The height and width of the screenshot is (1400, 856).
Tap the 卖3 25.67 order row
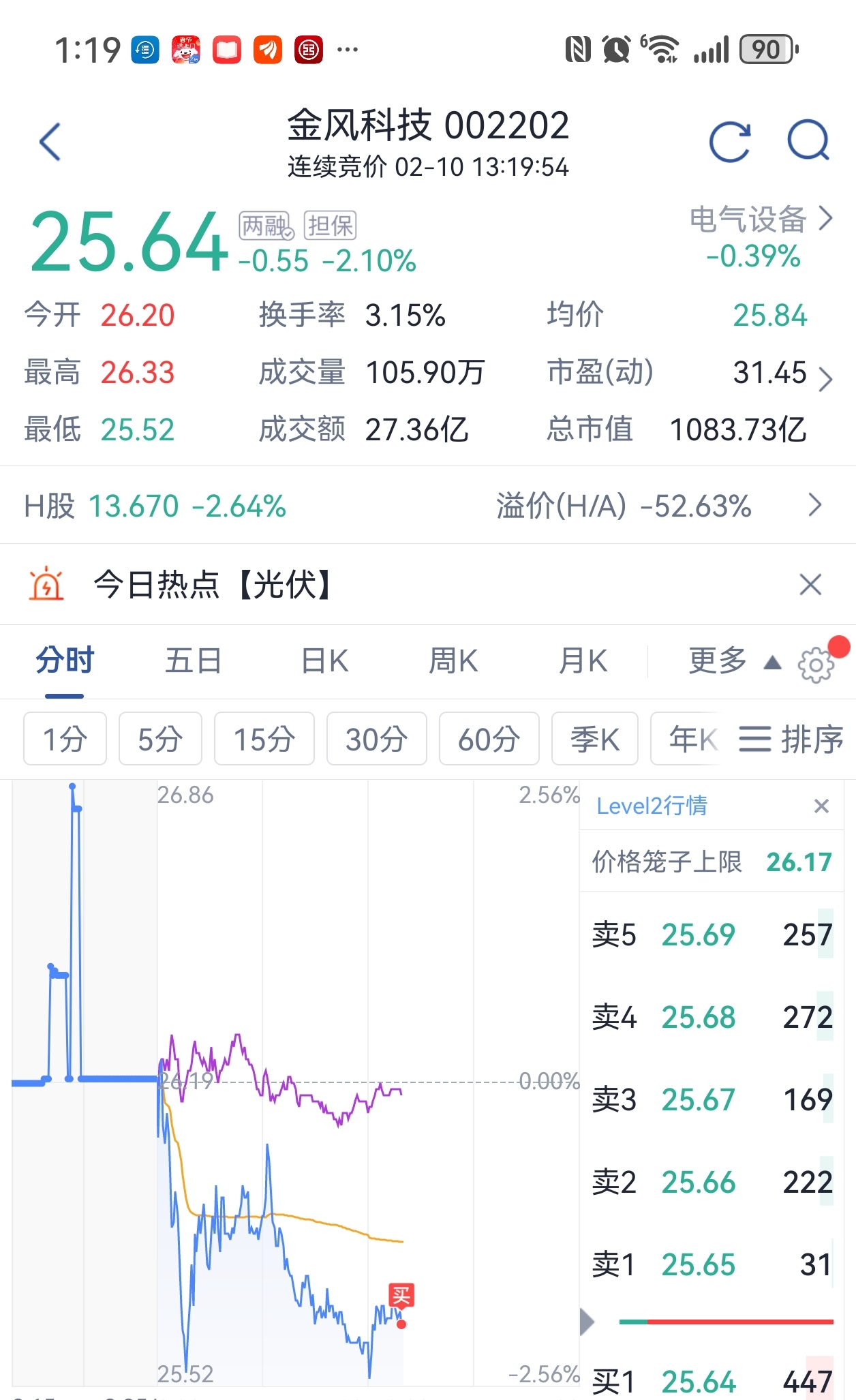click(x=712, y=1099)
